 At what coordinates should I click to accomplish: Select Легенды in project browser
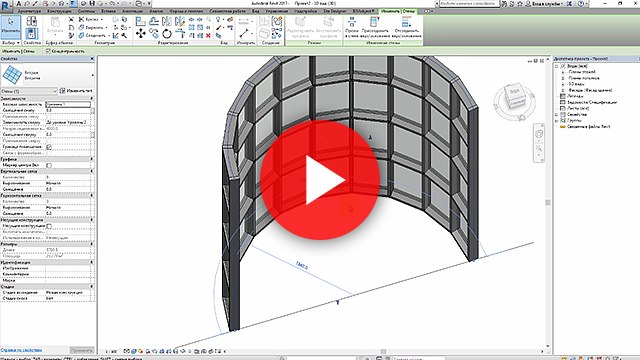point(576,96)
